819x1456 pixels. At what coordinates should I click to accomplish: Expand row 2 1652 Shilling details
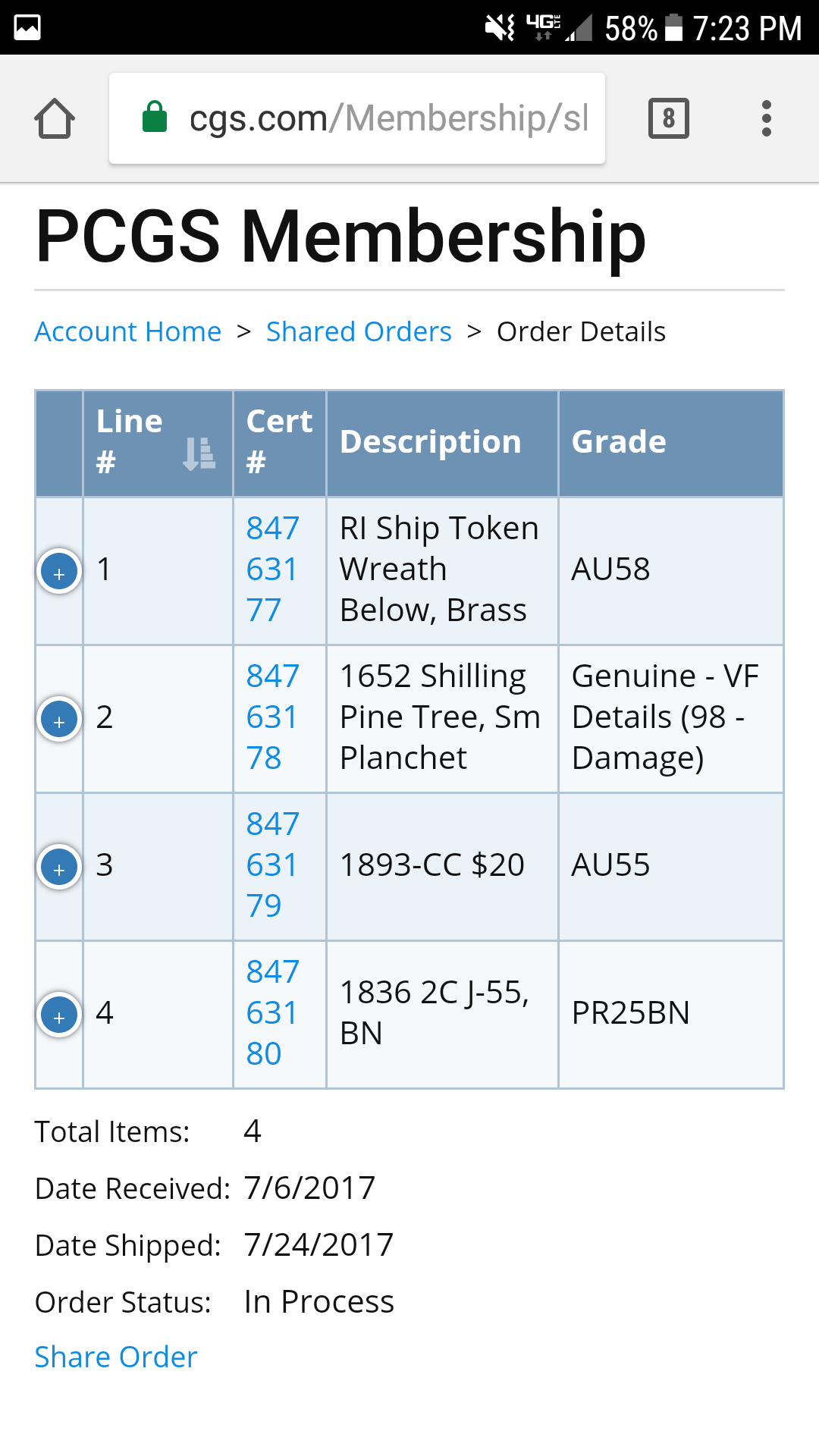pyautogui.click(x=59, y=719)
